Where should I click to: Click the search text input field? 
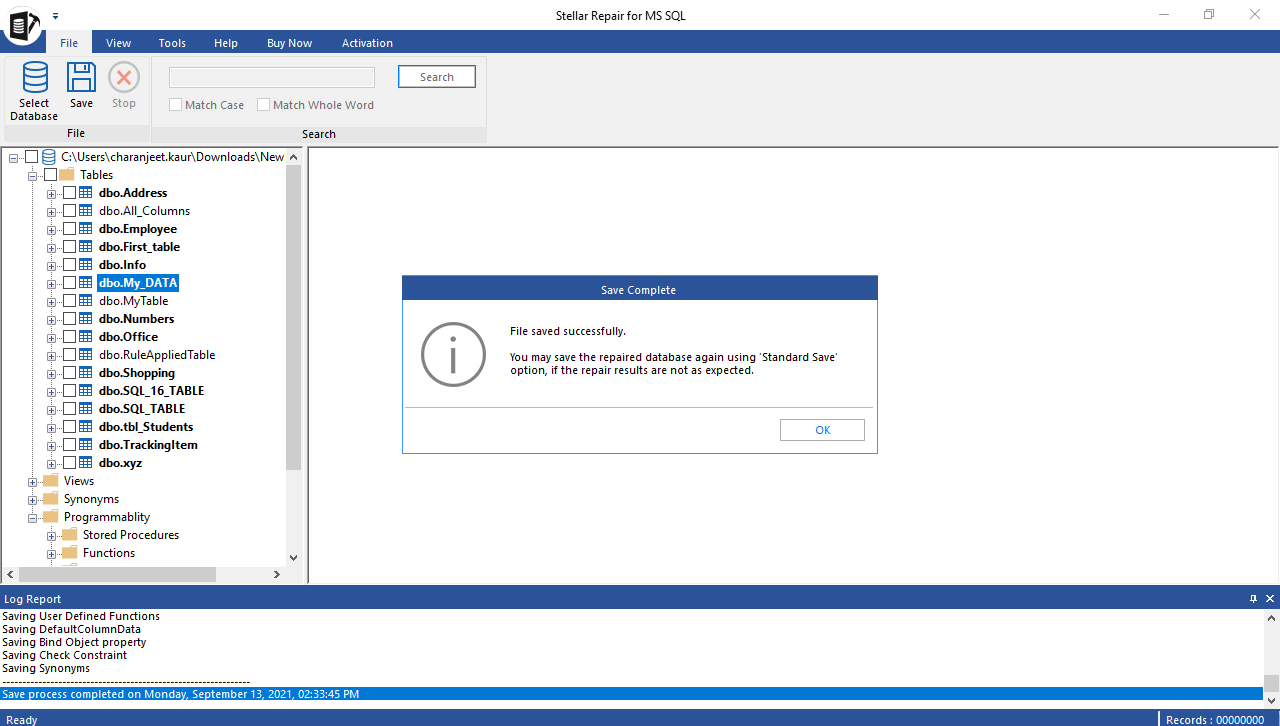point(272,77)
